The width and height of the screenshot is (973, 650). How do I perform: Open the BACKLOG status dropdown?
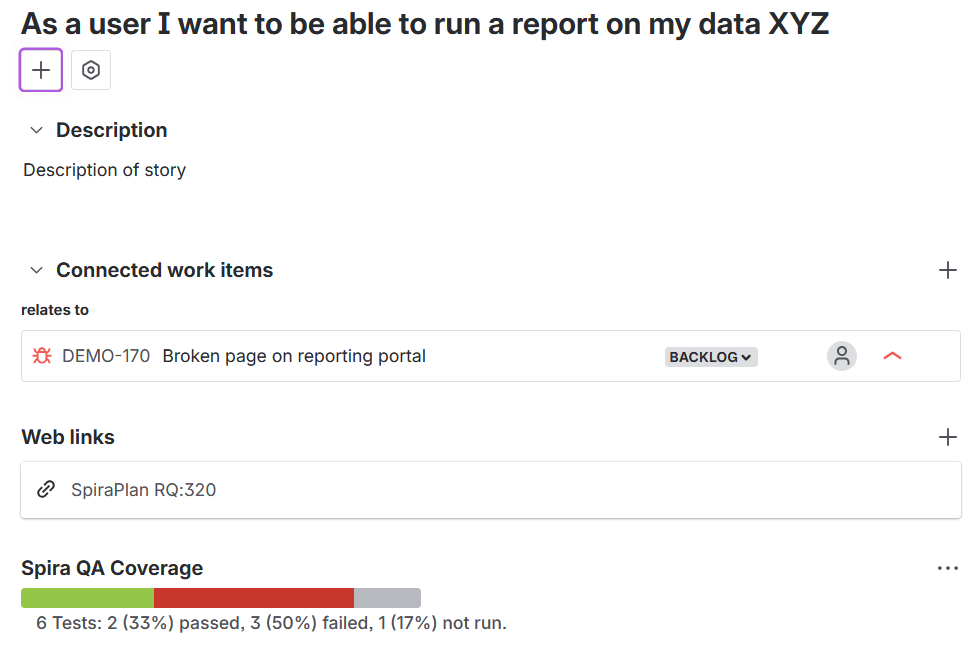711,357
